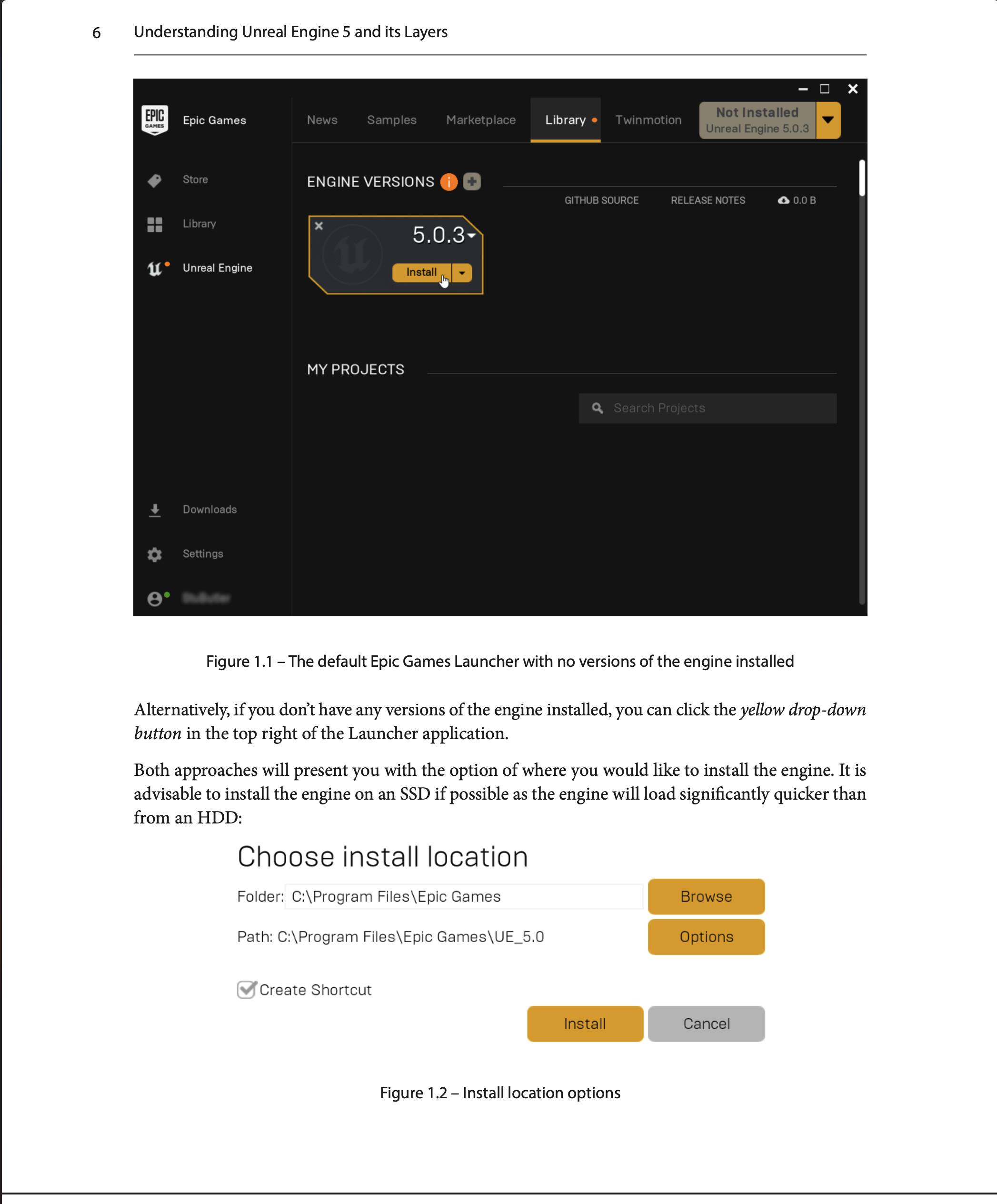Click the page header 'Understanding Unreal Engine 5 and its Layers'
Screen dimensions: 997x1204
[x=290, y=31]
